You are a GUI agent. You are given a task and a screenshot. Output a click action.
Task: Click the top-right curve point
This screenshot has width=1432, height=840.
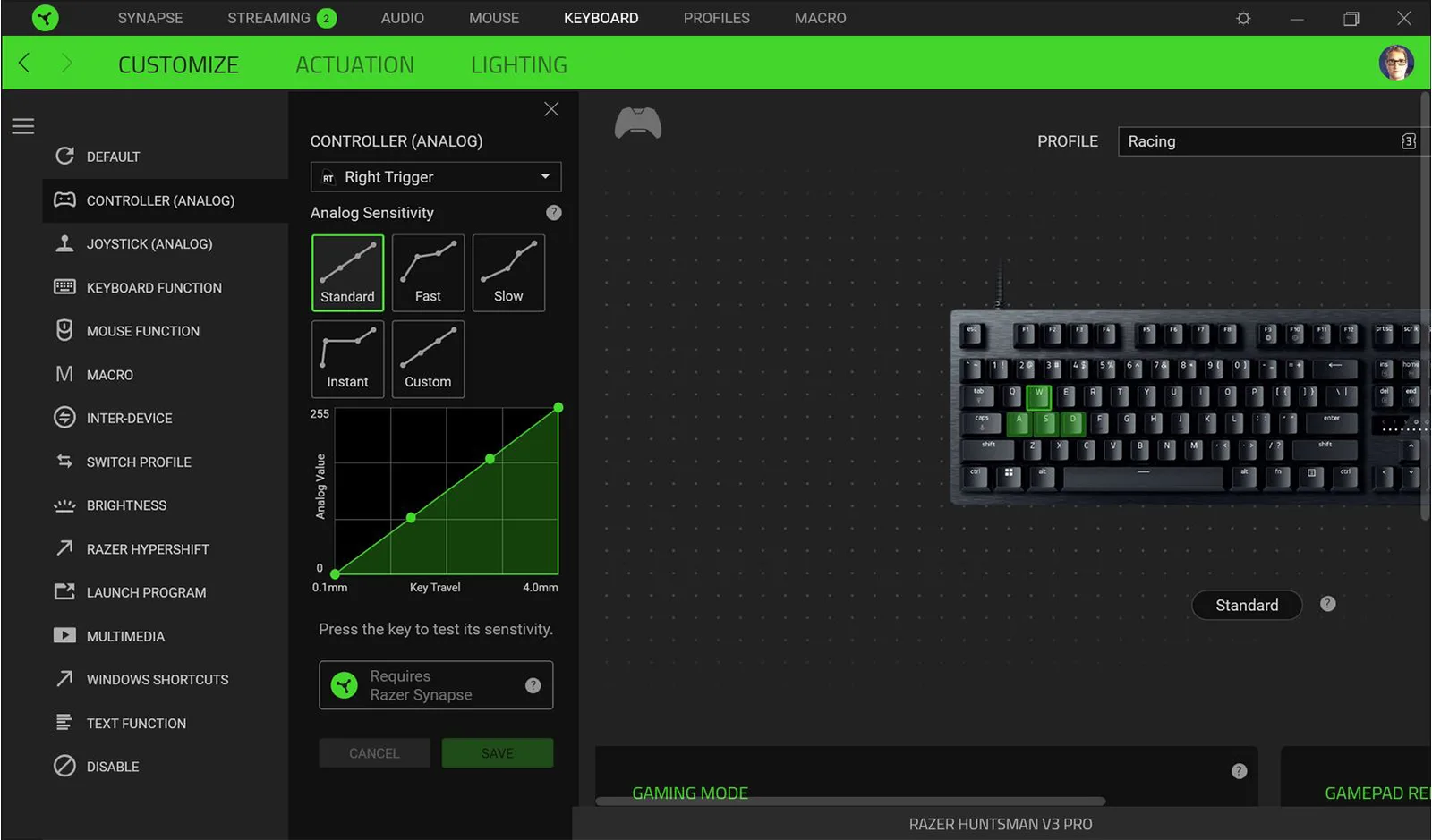point(558,408)
